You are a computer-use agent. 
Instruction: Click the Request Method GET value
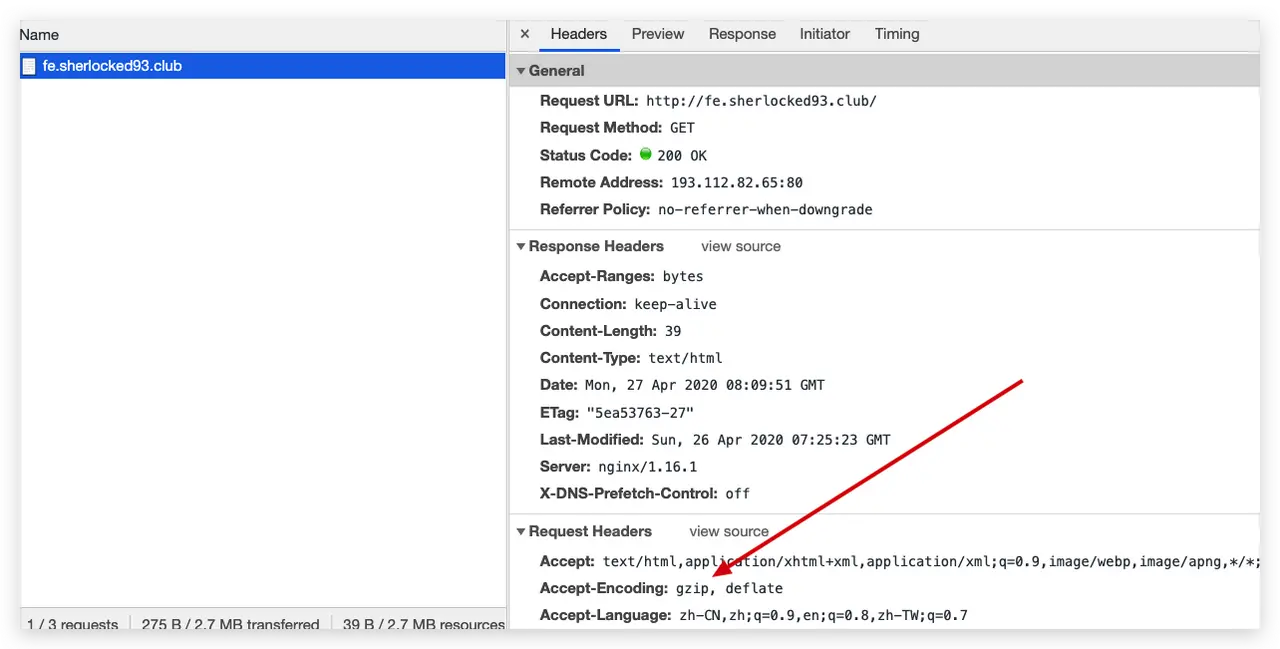pos(682,128)
